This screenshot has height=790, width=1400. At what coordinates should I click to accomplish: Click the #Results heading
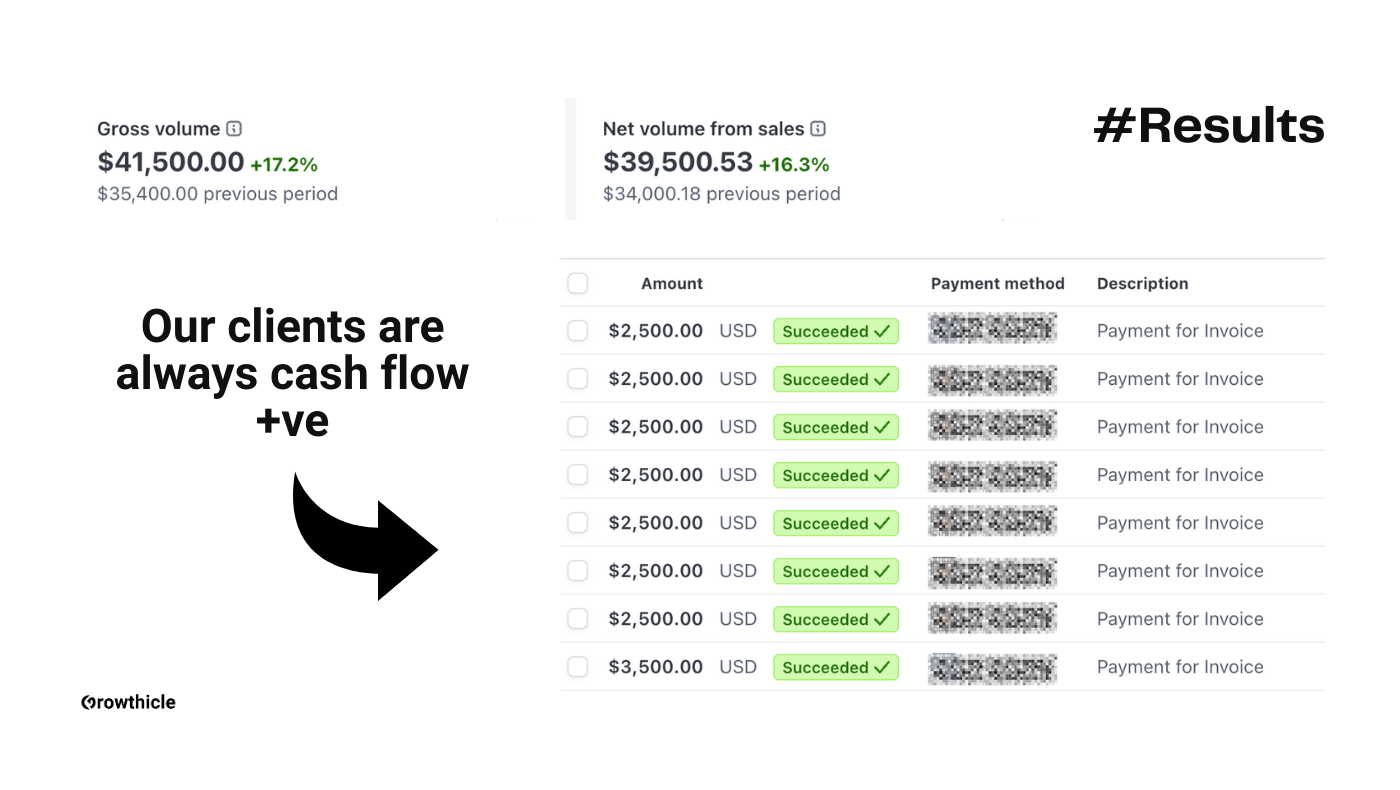click(1209, 127)
